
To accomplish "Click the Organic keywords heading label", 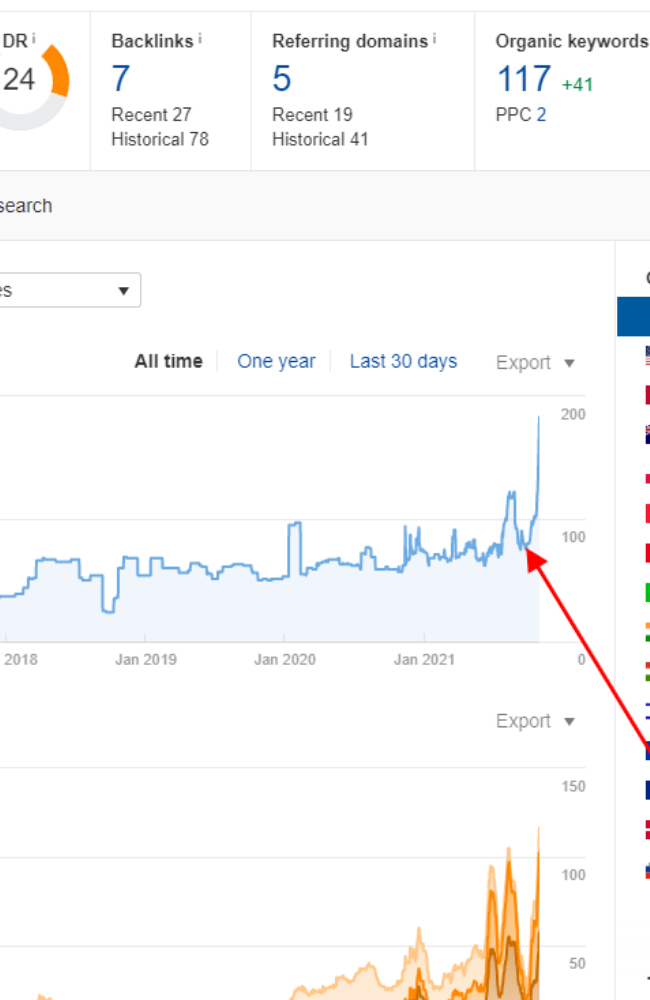I will [572, 41].
